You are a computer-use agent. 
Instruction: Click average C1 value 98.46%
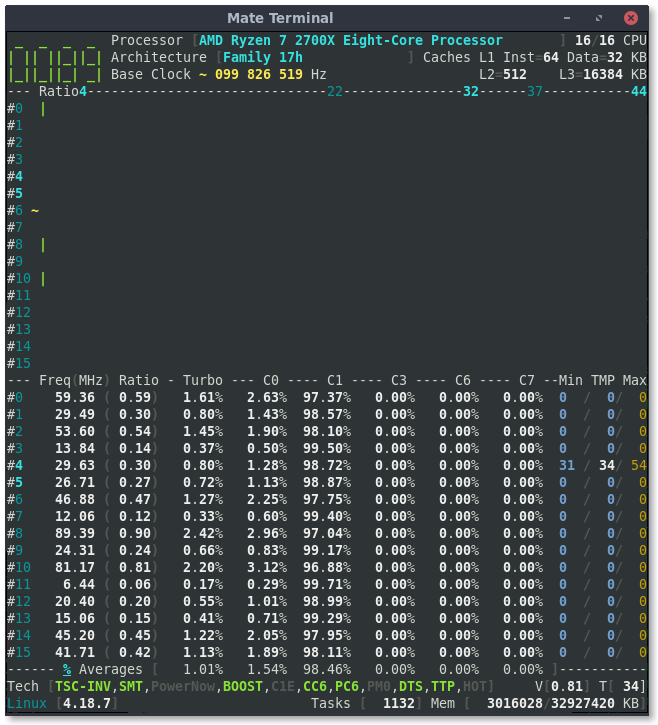[x=327, y=670]
